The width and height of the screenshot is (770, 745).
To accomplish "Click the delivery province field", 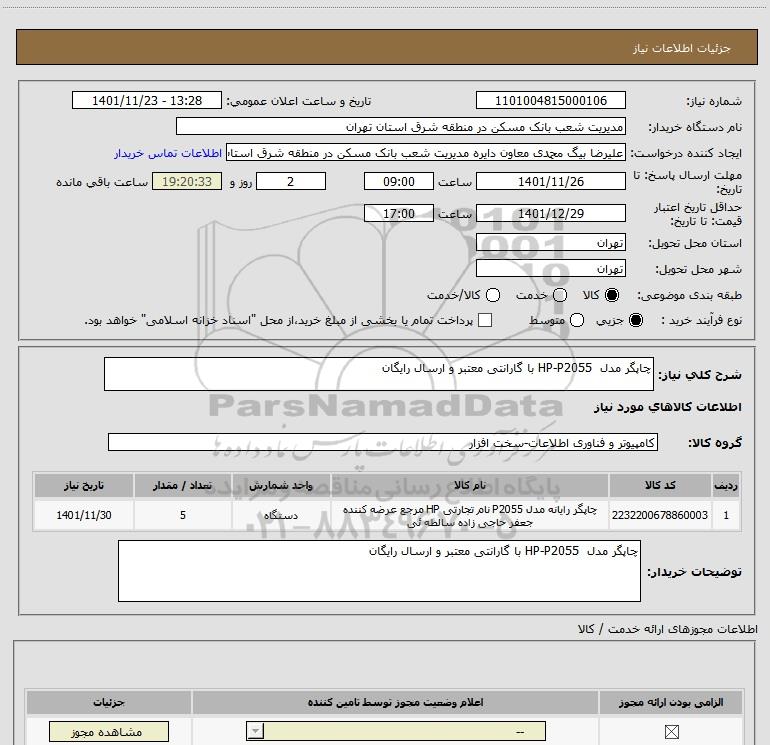I will point(550,243).
